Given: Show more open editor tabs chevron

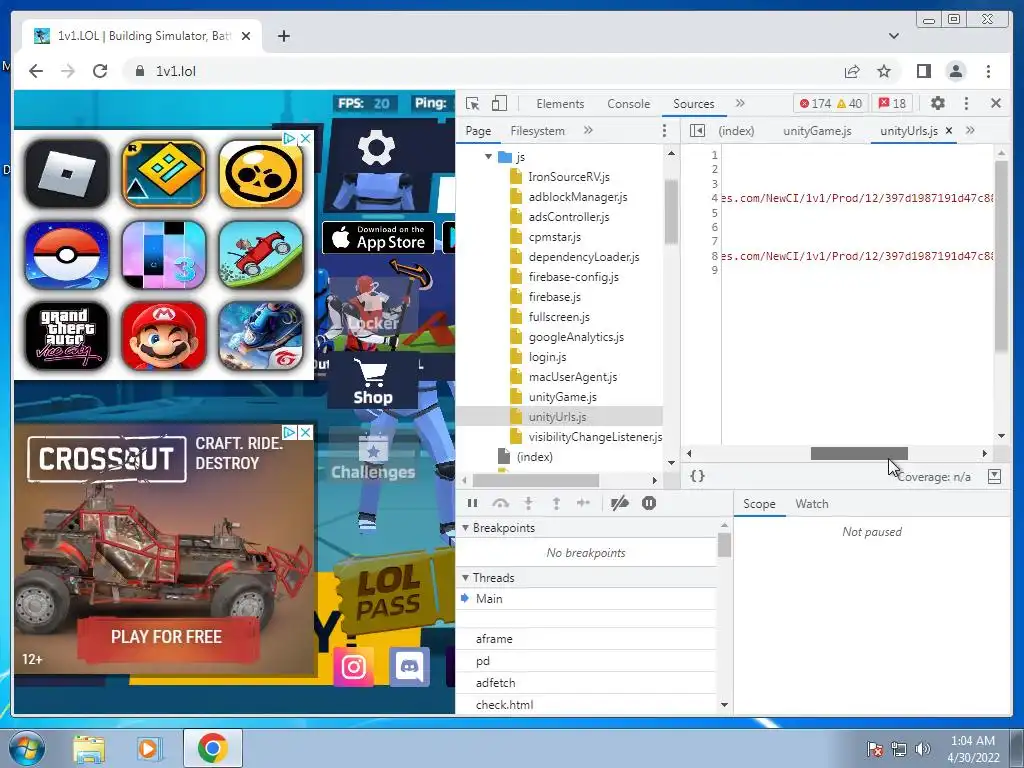Looking at the screenshot, I should click(x=970, y=131).
